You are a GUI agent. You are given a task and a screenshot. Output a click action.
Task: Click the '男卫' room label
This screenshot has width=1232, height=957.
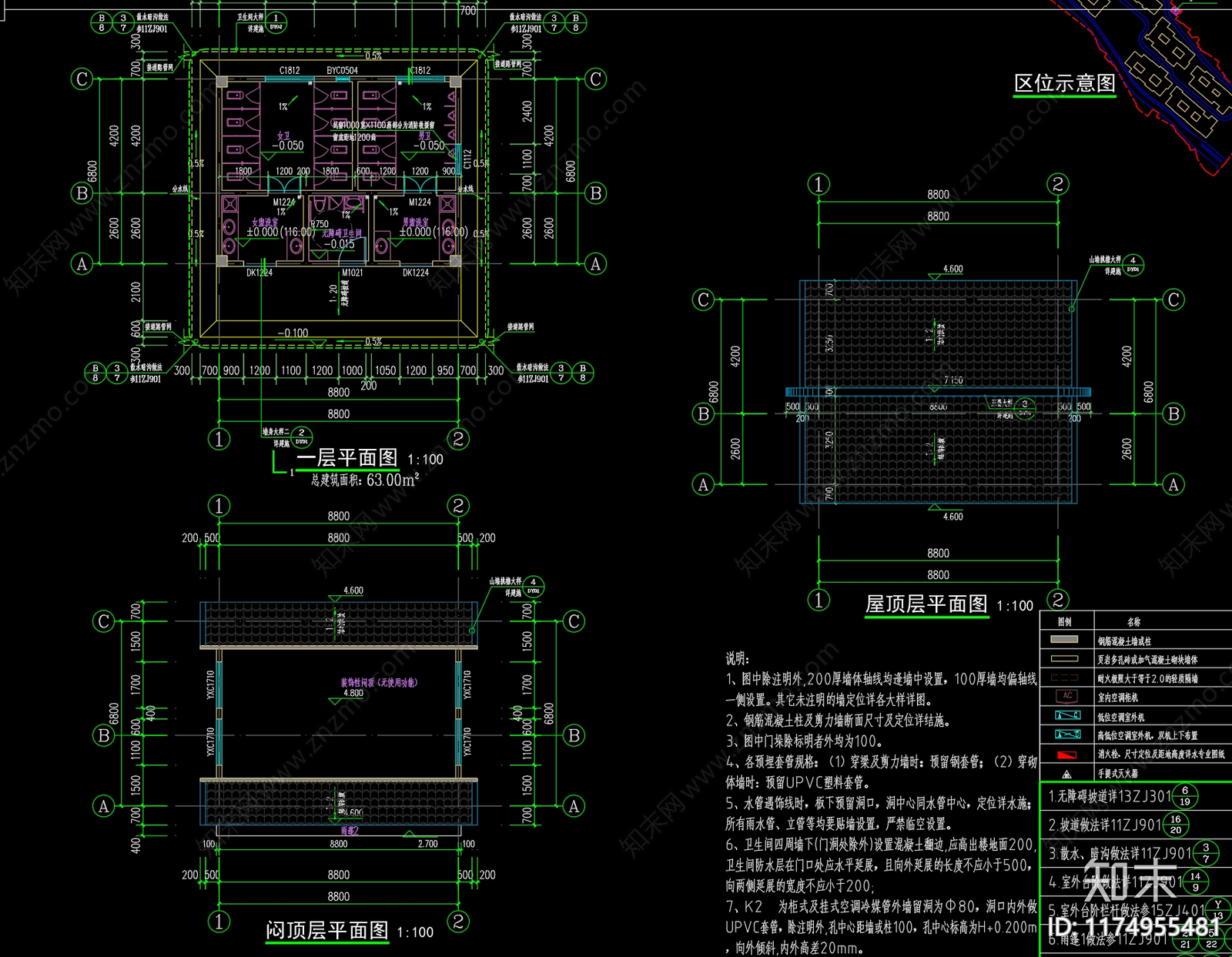pyautogui.click(x=424, y=136)
